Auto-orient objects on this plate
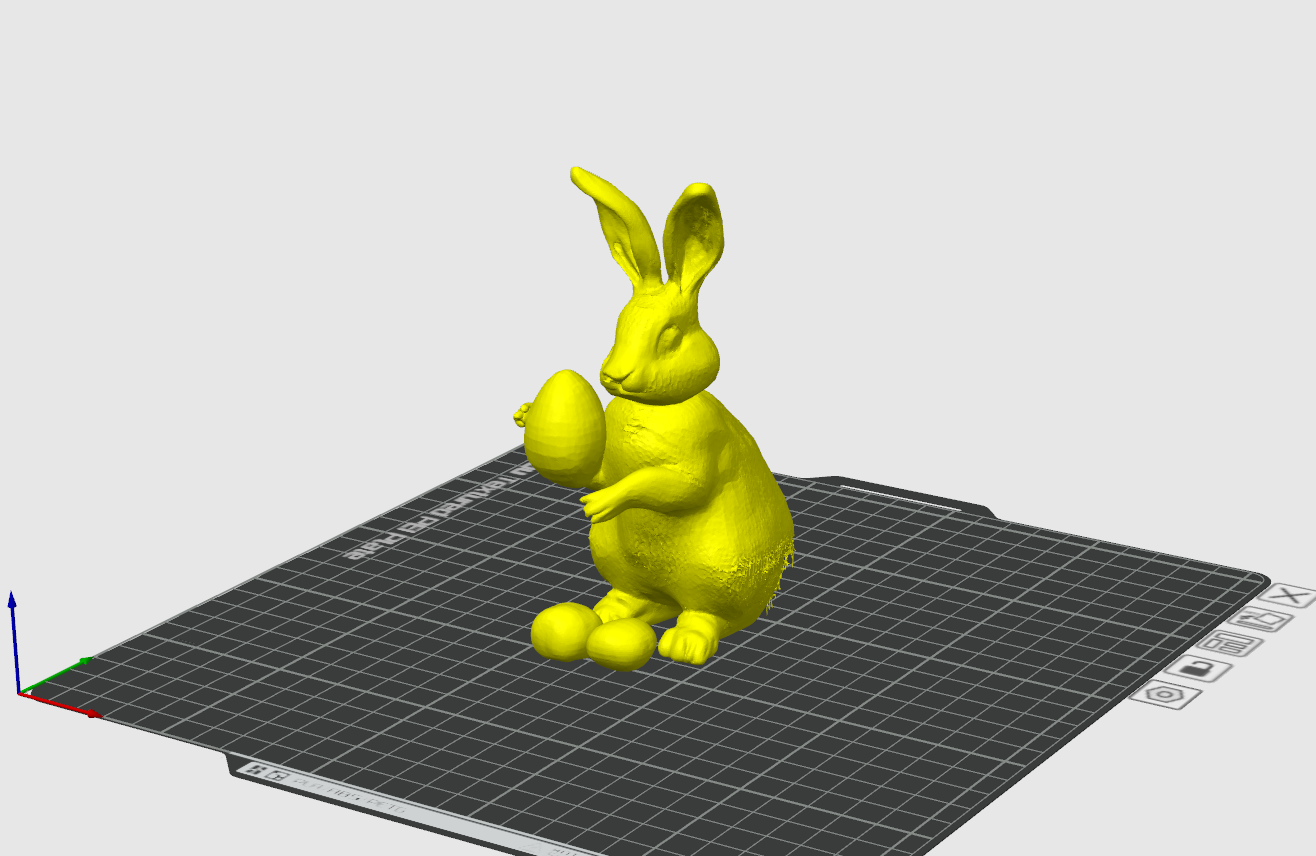1316x856 pixels. click(1261, 620)
